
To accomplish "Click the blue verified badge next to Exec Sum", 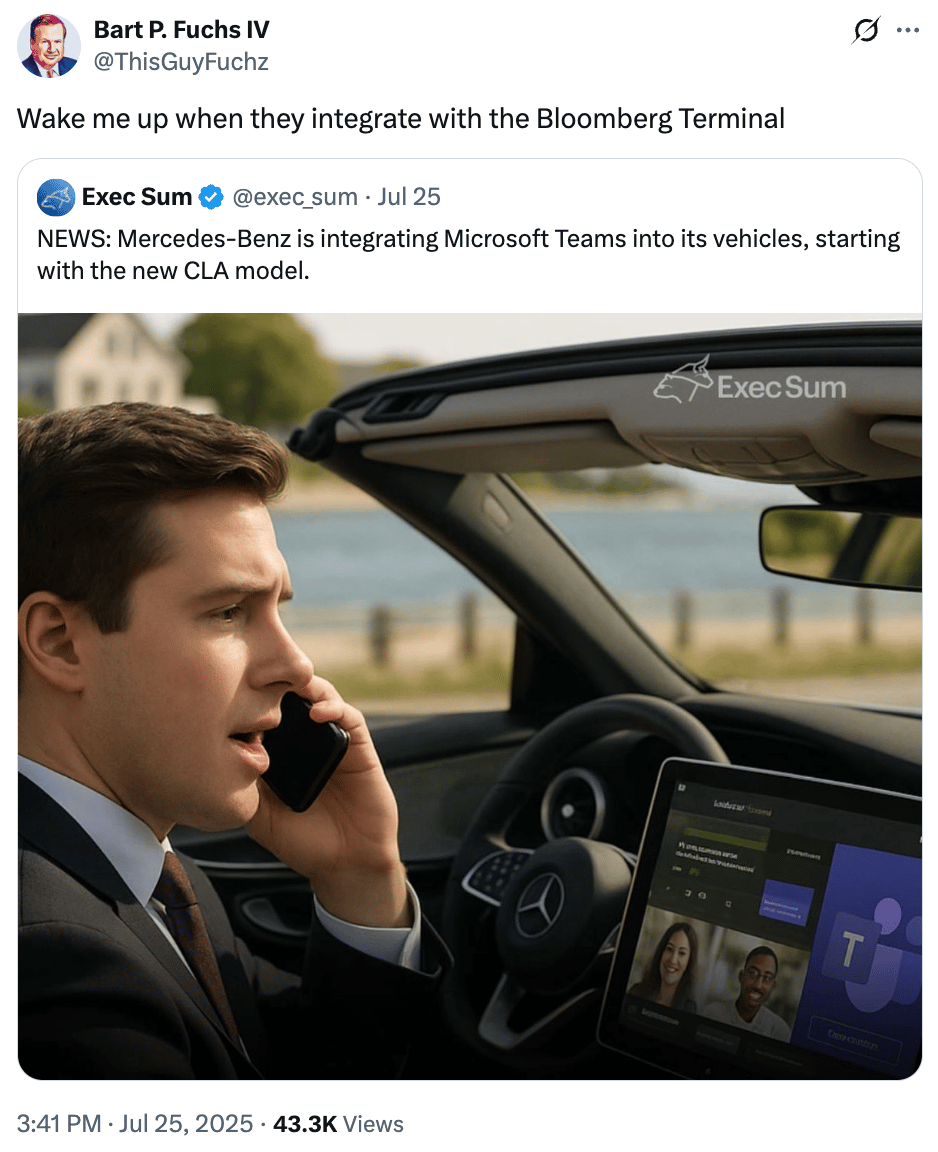I will [x=212, y=197].
